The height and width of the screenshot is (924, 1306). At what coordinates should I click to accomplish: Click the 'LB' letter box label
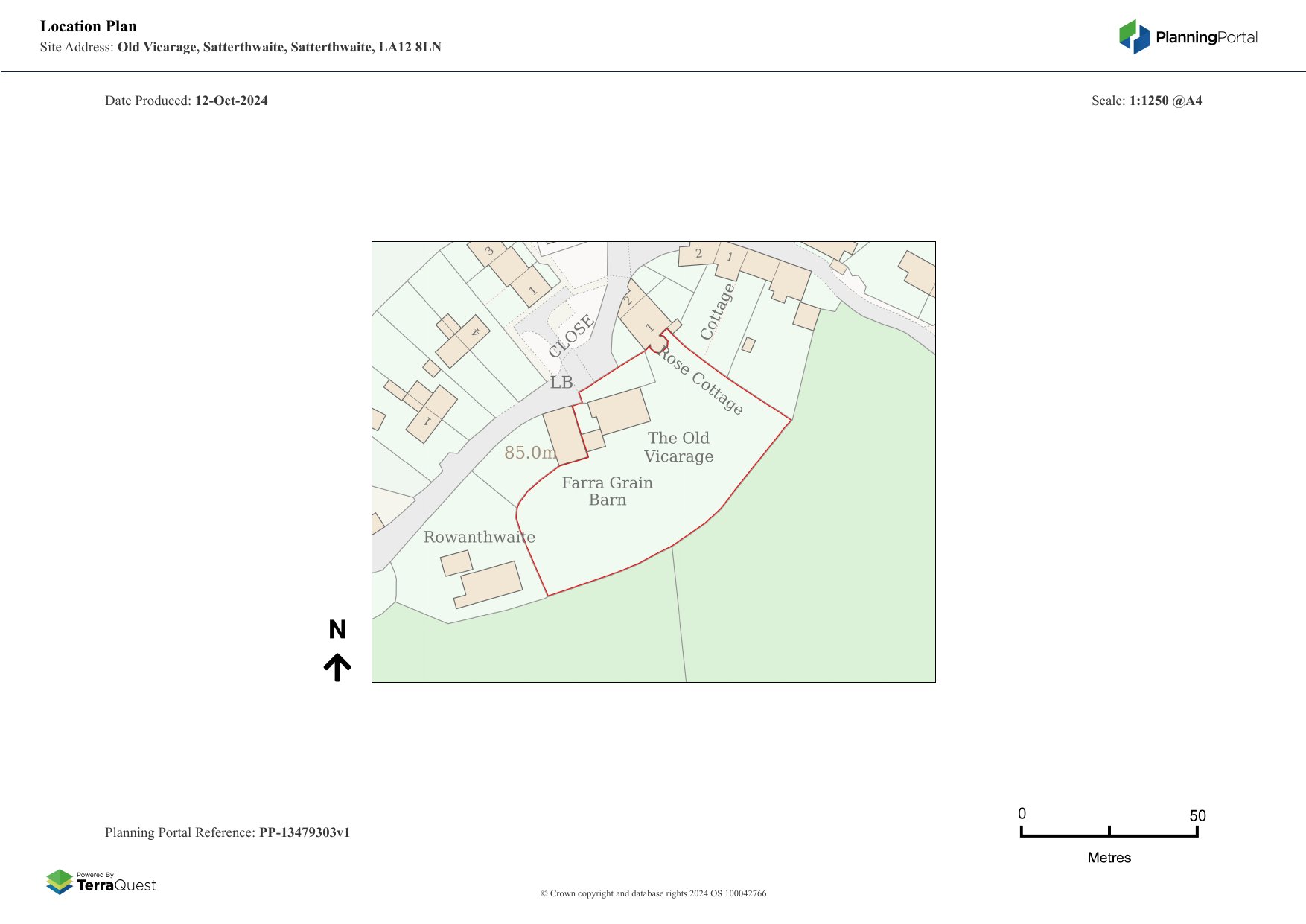point(561,383)
